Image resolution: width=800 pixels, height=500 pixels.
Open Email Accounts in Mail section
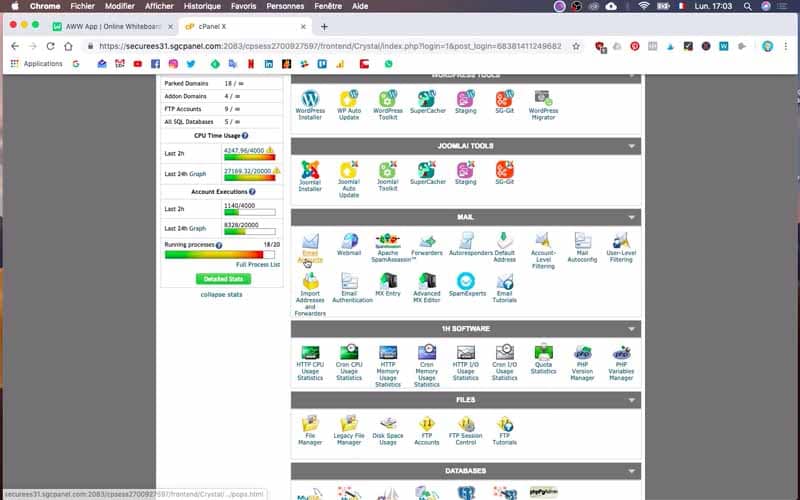(310, 248)
